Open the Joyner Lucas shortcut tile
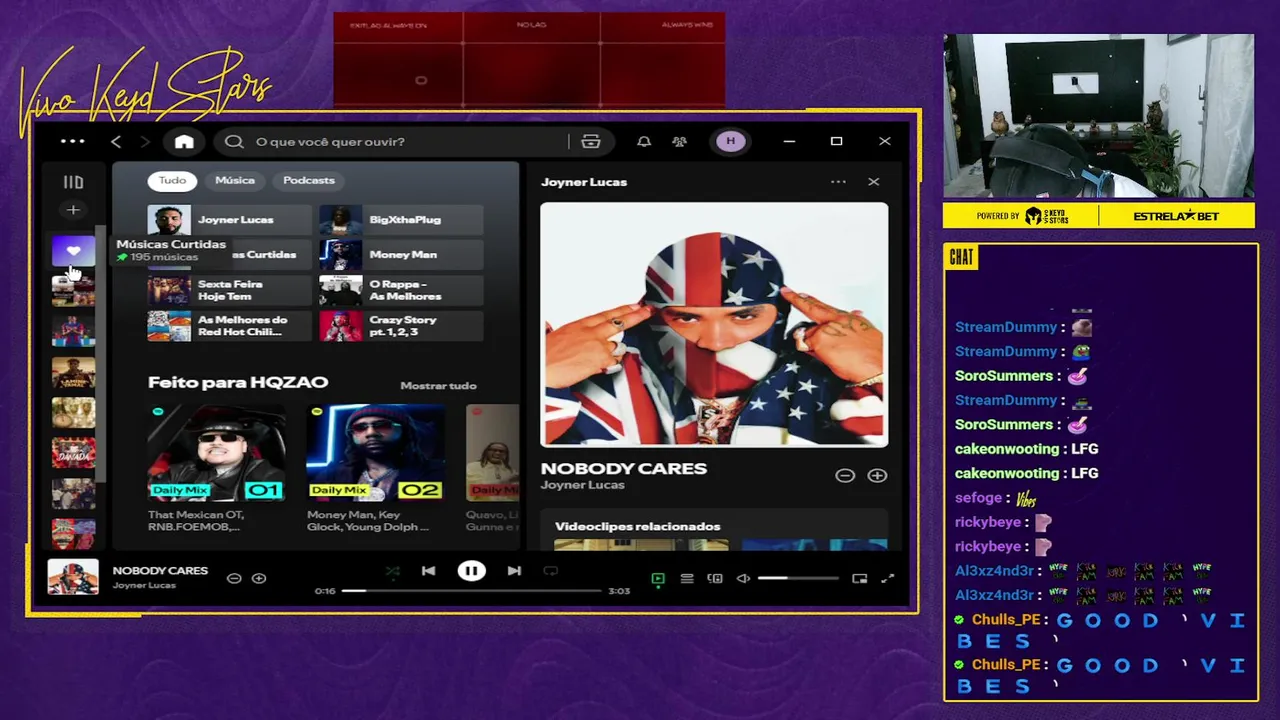The image size is (1280, 720). 229,220
